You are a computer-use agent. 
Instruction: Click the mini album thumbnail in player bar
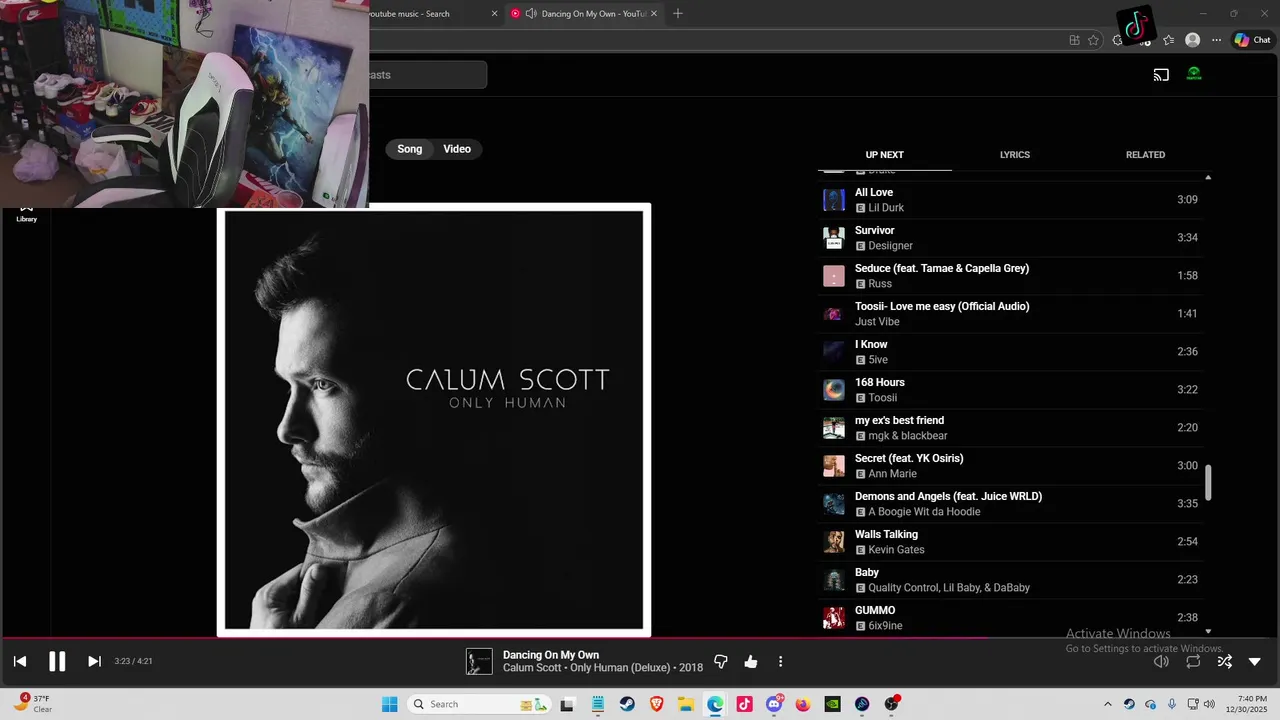(x=479, y=662)
